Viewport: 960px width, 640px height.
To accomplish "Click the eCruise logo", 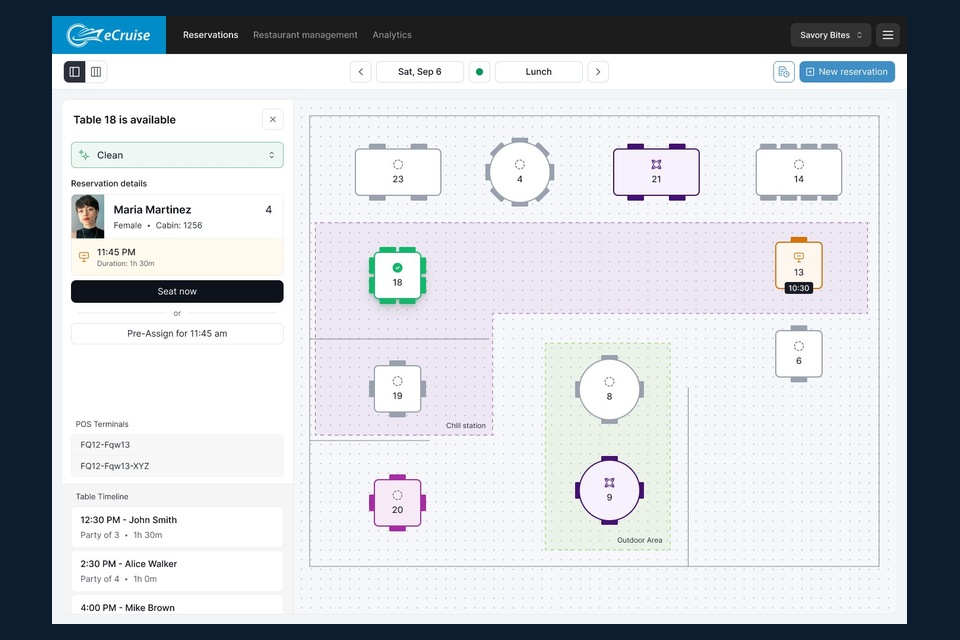I will coord(108,35).
